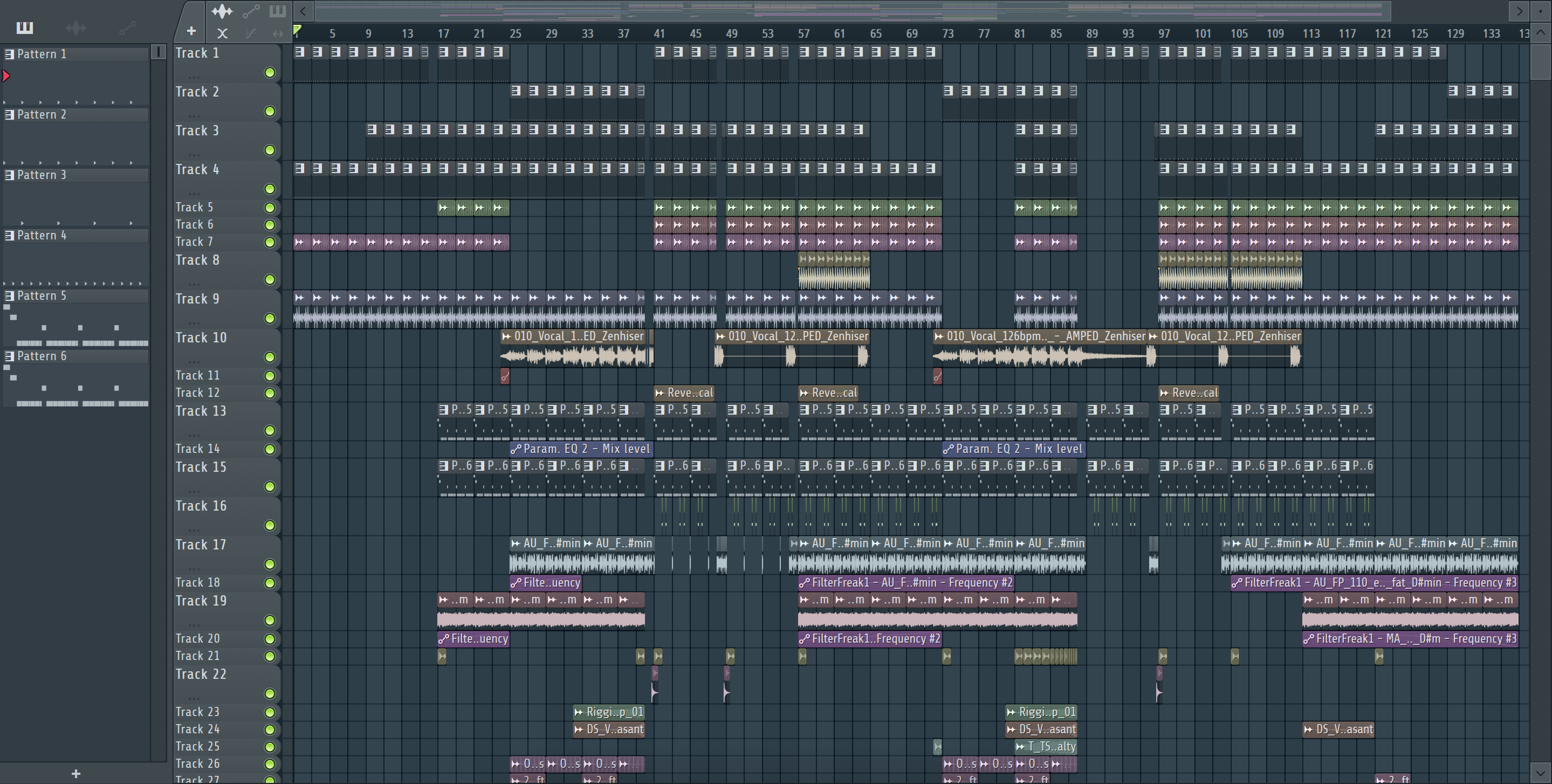Mute Track 17 using its green LED

tap(270, 564)
